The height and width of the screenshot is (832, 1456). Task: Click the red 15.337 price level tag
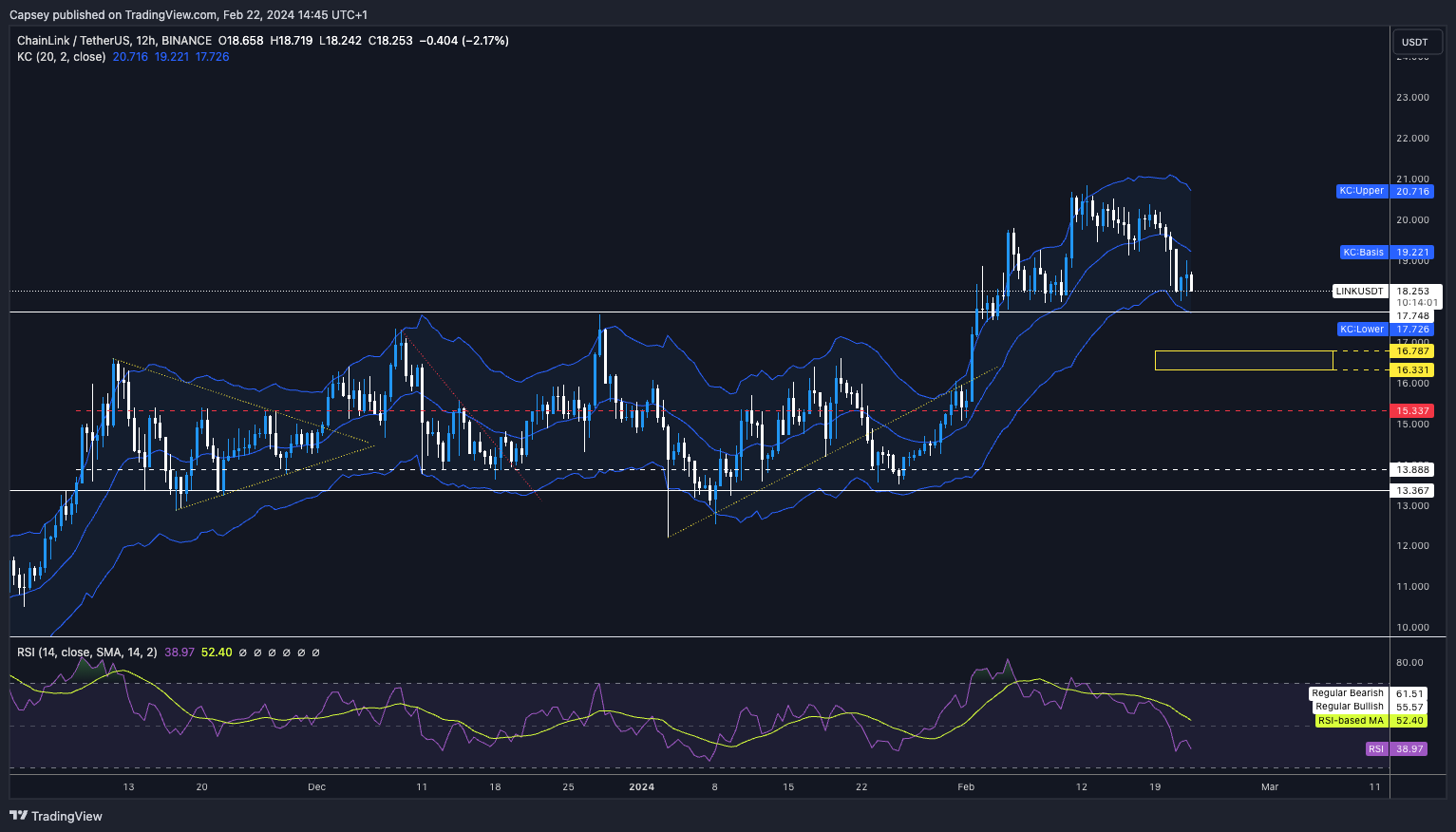1412,411
